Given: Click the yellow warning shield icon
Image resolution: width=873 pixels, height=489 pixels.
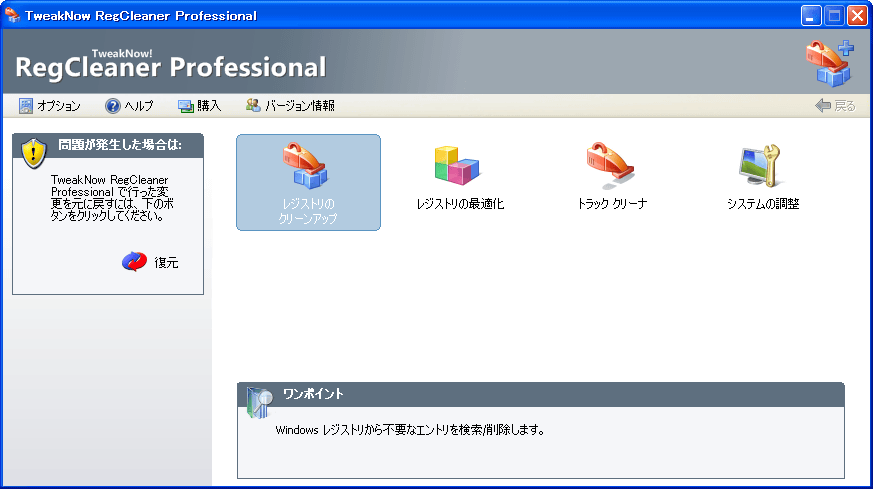Looking at the screenshot, I should coord(33,153).
